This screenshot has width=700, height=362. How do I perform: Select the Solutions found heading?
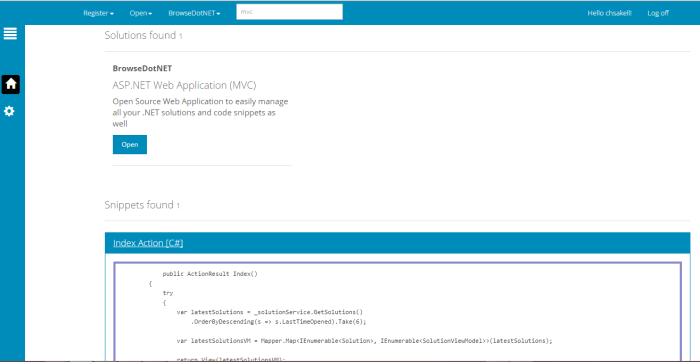coord(143,35)
